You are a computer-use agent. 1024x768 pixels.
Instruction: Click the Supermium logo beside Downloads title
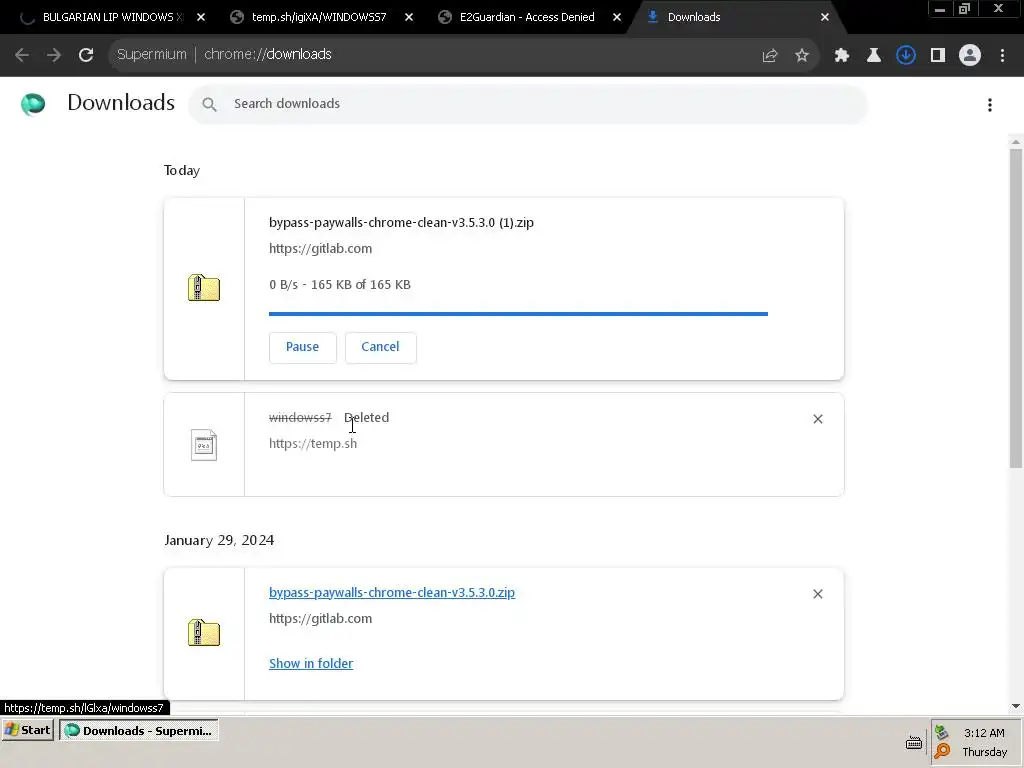tap(33, 104)
